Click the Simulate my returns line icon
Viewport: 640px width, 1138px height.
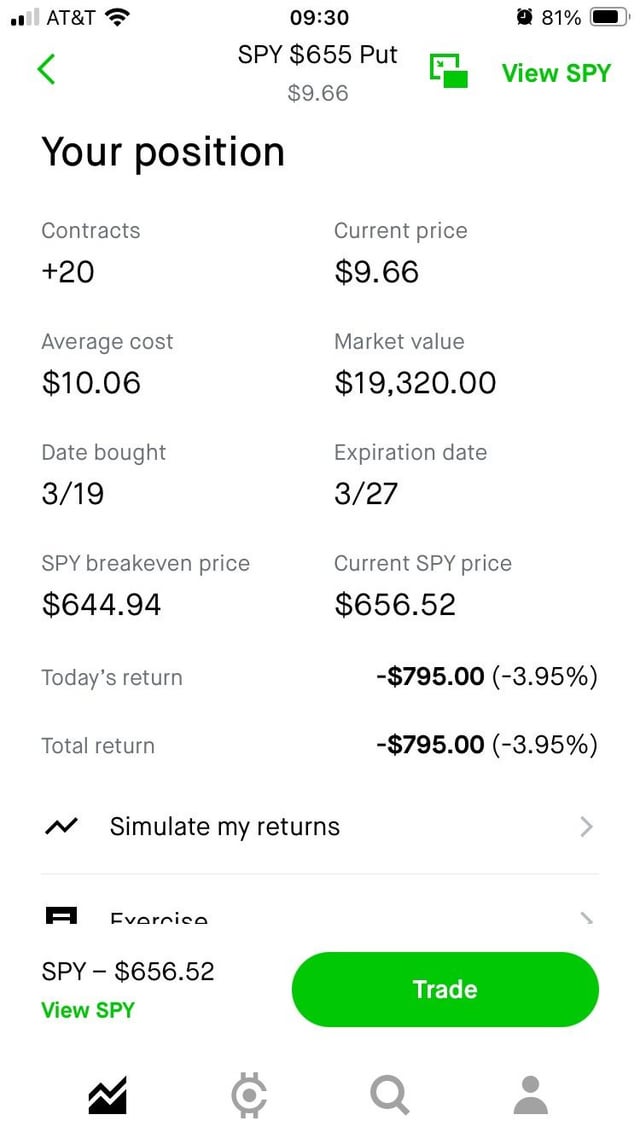click(x=62, y=827)
